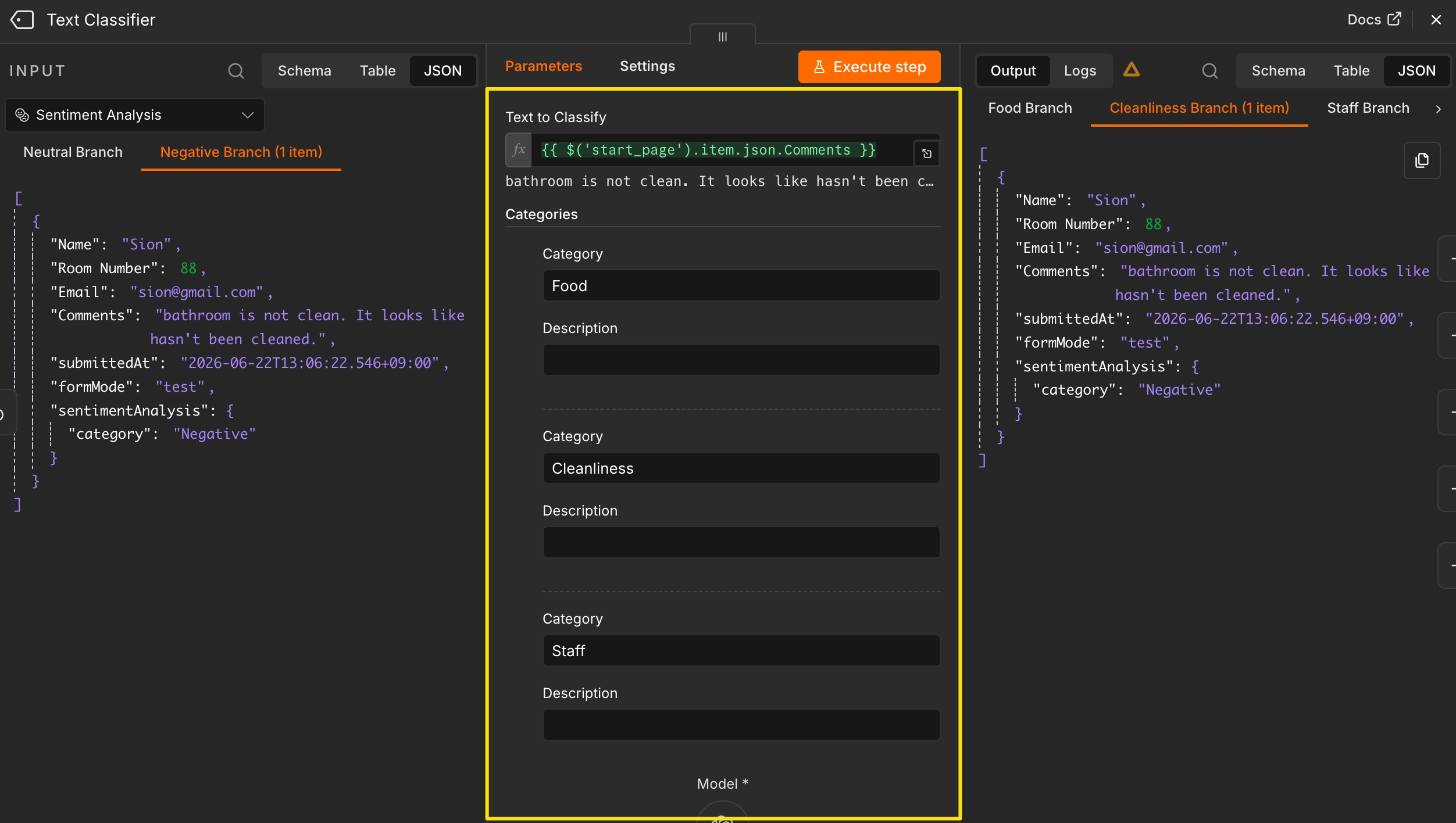This screenshot has height=823, width=1456.
Task: Click the Description field under Cleanliness
Action: pyautogui.click(x=741, y=542)
